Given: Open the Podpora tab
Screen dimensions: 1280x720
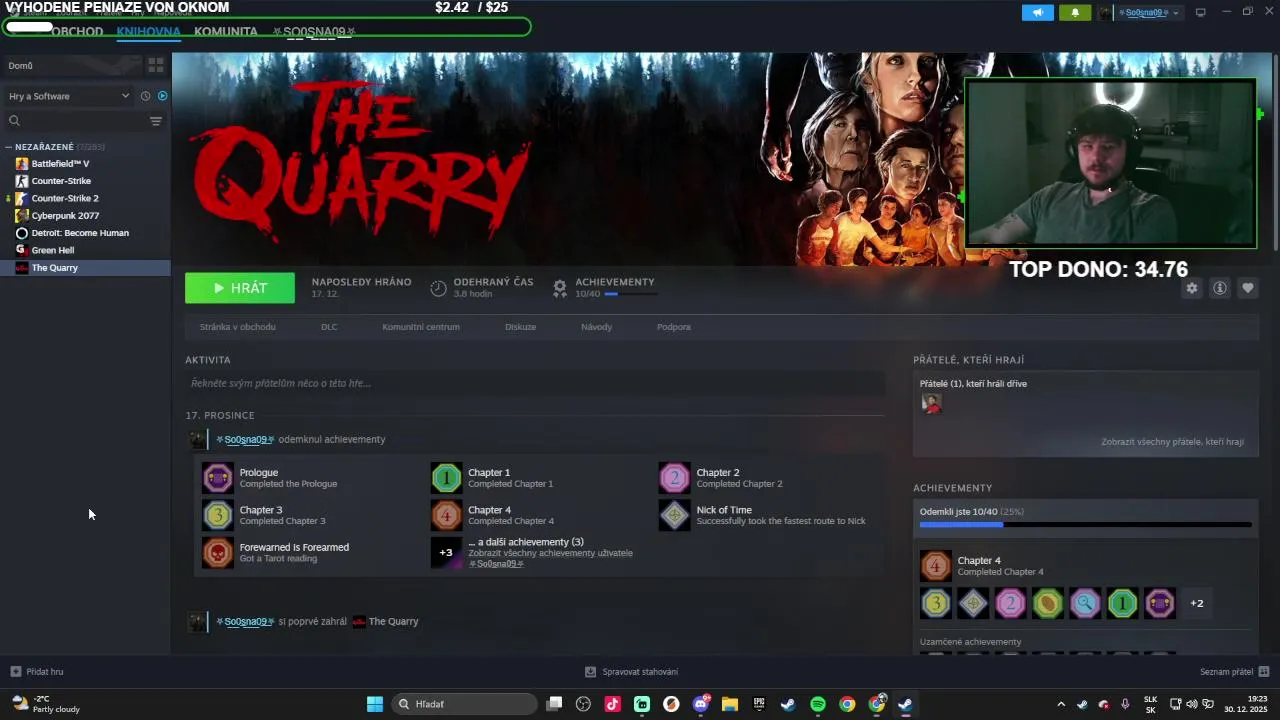Looking at the screenshot, I should point(674,327).
